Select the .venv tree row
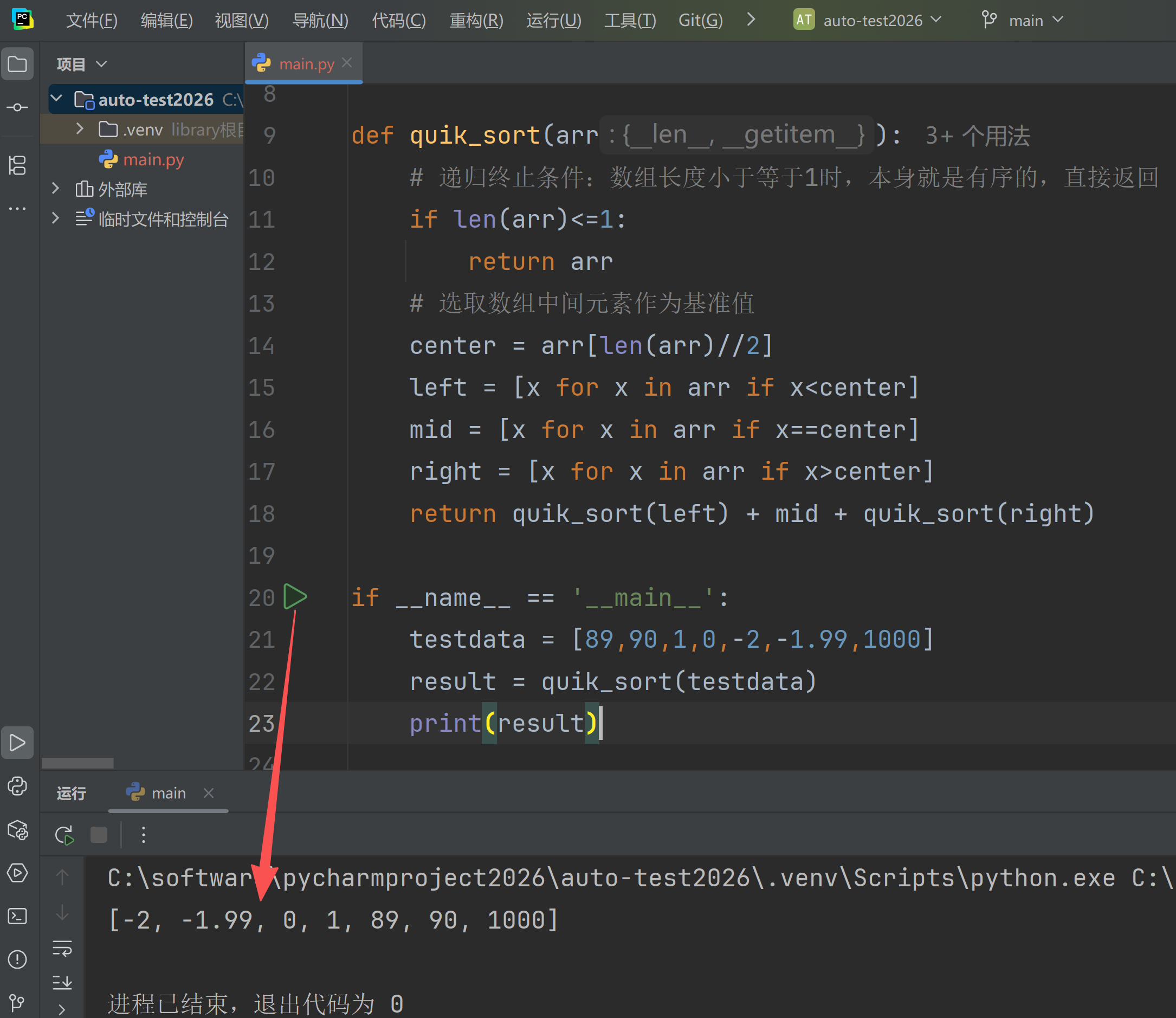This screenshot has width=1176, height=1018. [x=143, y=129]
